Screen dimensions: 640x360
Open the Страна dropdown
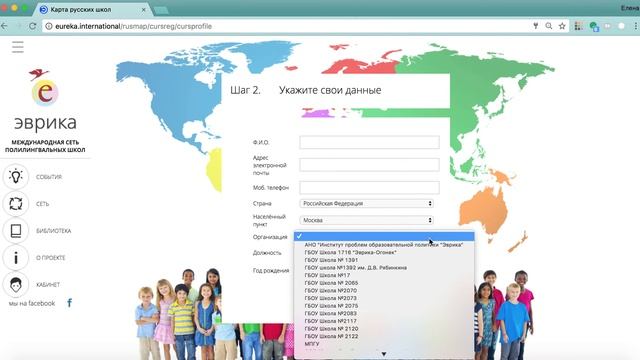367,203
